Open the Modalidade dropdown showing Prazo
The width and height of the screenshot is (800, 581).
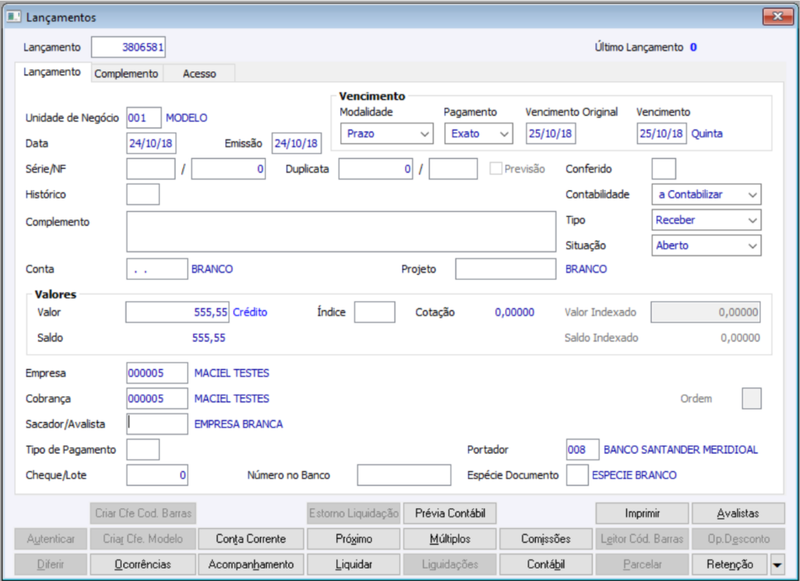tap(387, 134)
